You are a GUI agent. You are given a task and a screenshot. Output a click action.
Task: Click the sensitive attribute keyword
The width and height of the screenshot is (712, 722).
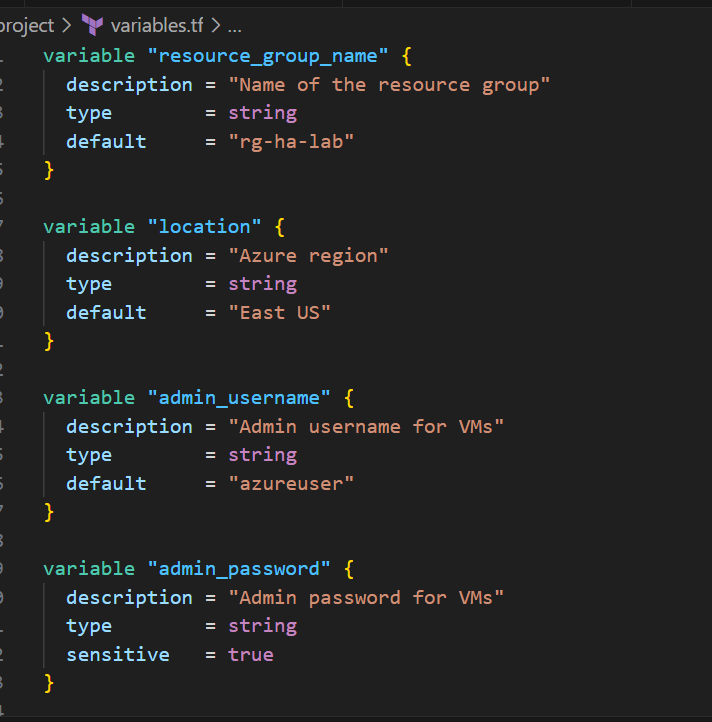point(117,655)
